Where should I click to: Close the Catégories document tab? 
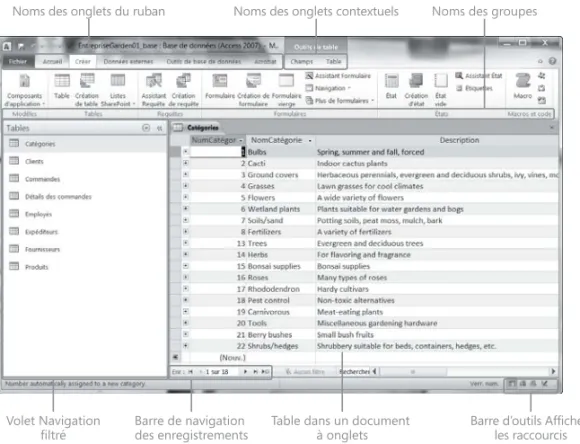click(x=552, y=128)
